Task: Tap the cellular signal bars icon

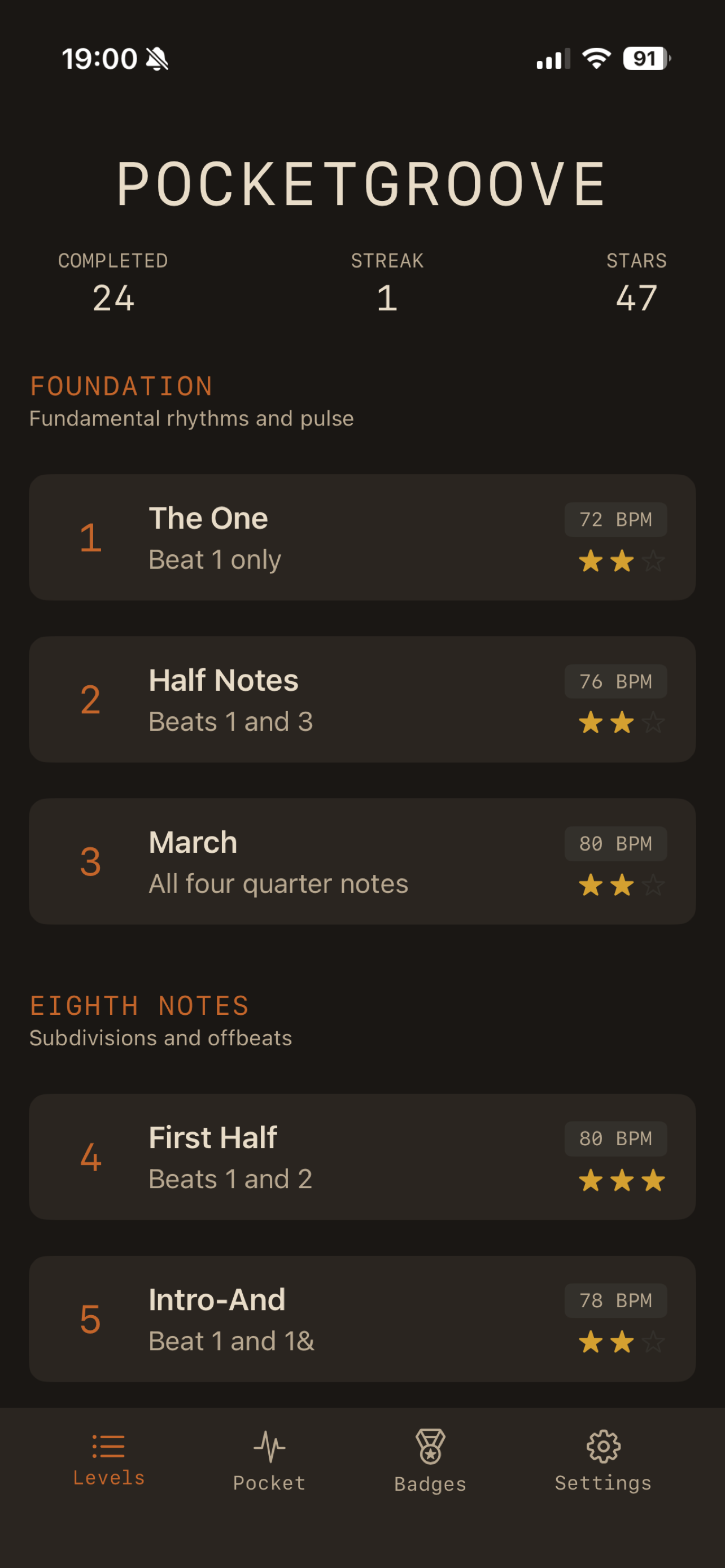Action: [x=553, y=59]
